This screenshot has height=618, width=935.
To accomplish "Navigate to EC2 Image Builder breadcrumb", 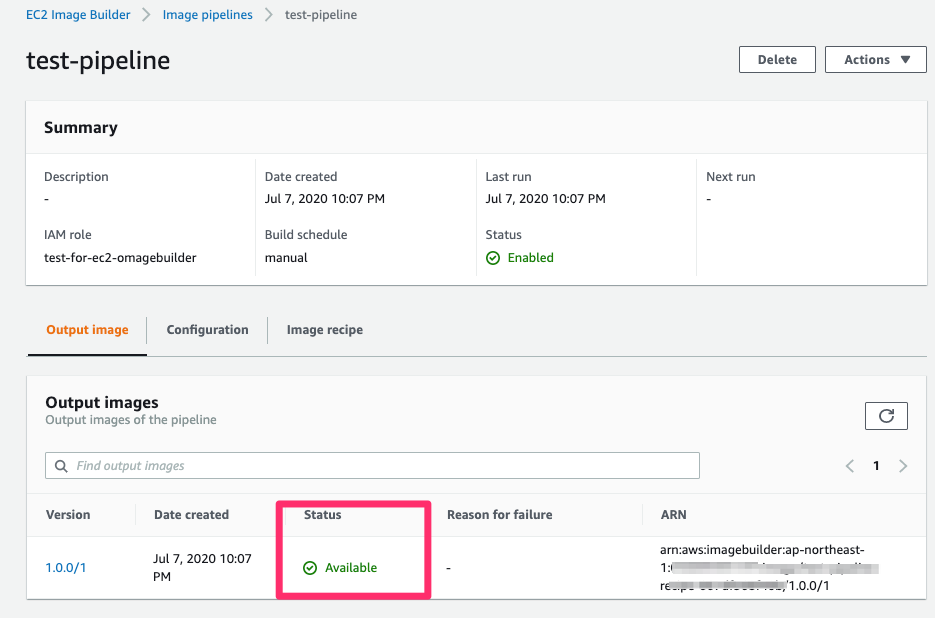I will [78, 15].
